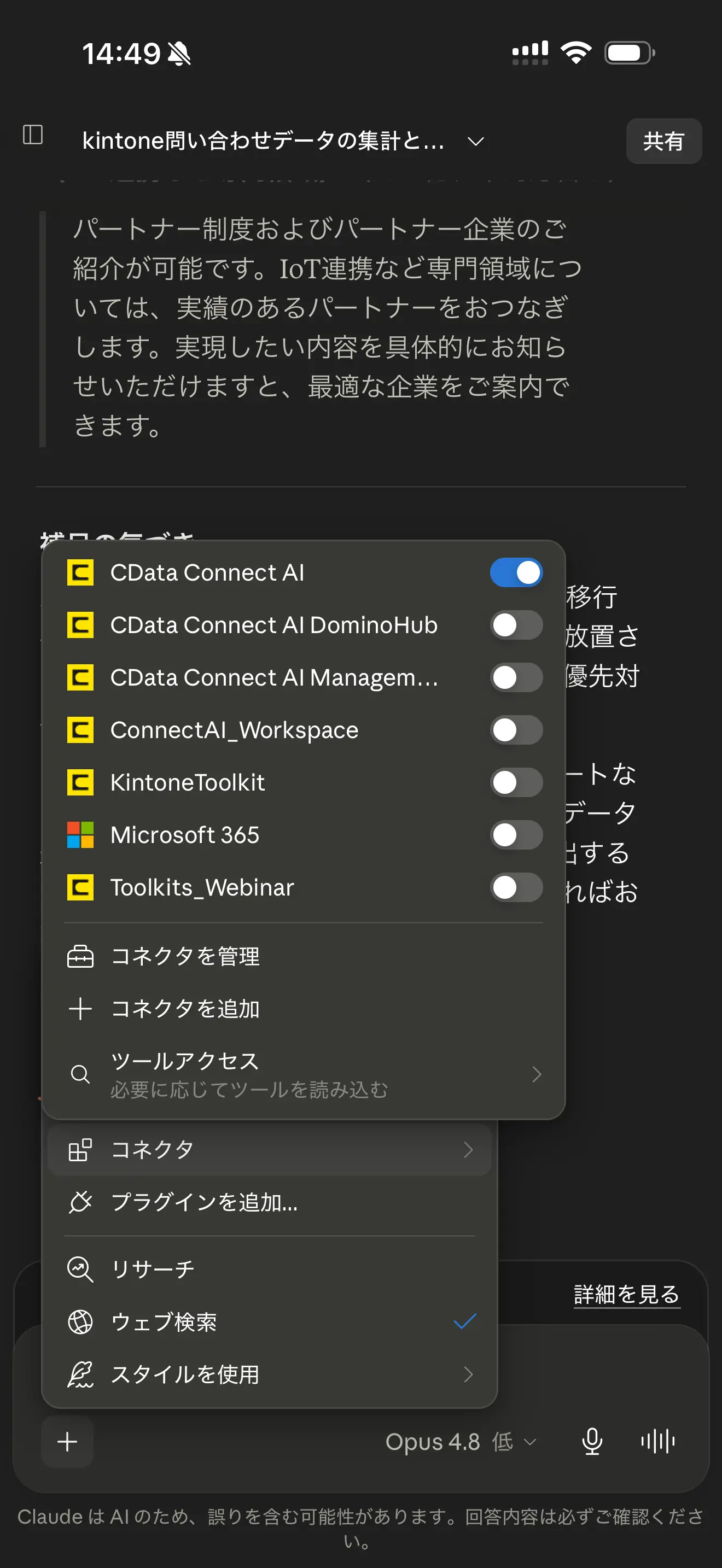Viewport: 722px width, 1568px height.
Task: Tap the Wi-Fi status icon
Action: click(x=576, y=53)
